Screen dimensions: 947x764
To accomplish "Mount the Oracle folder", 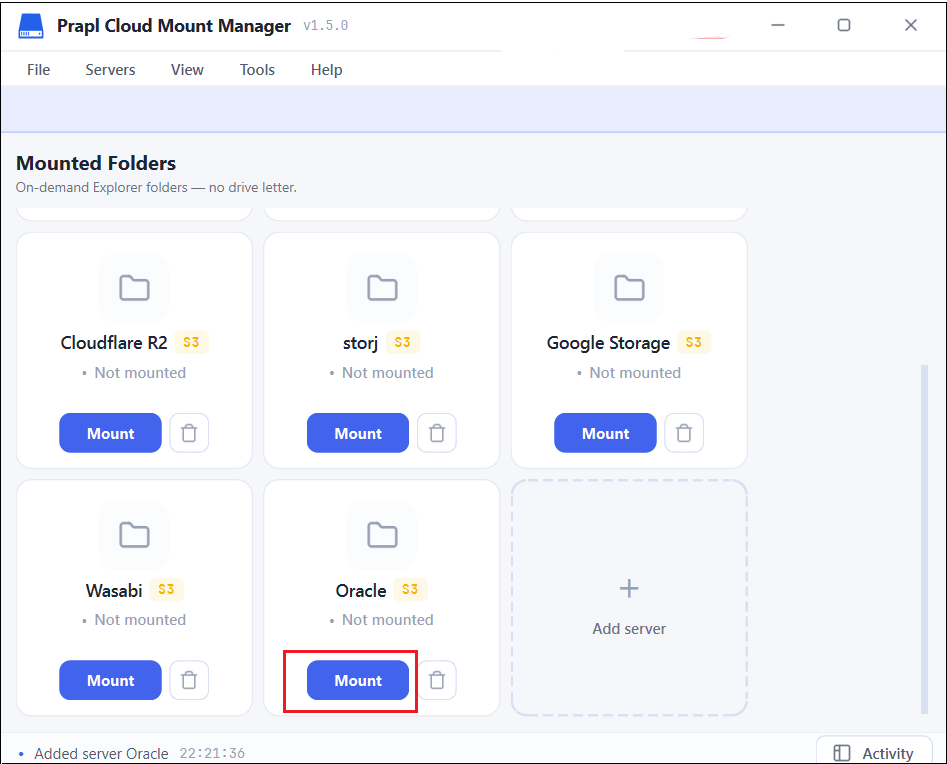I will pos(358,680).
